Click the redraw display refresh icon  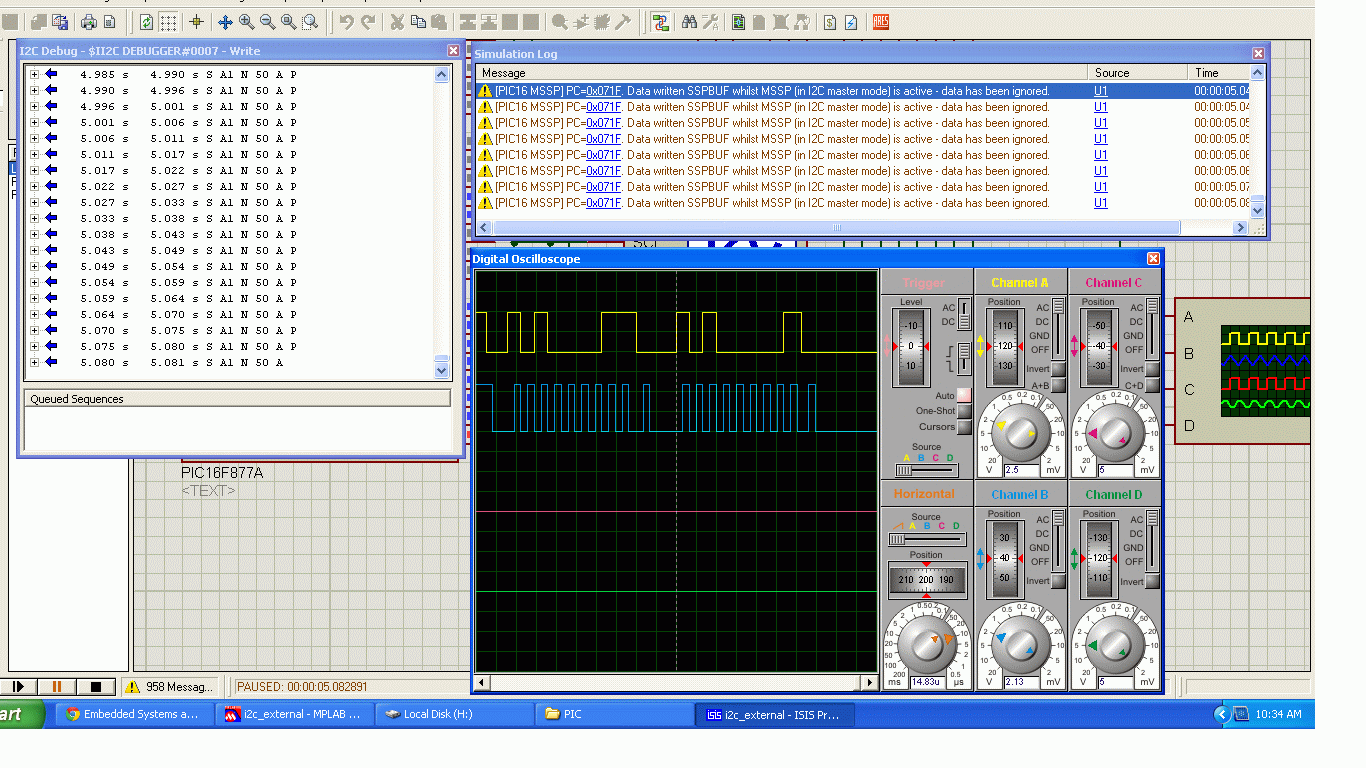tap(147, 22)
